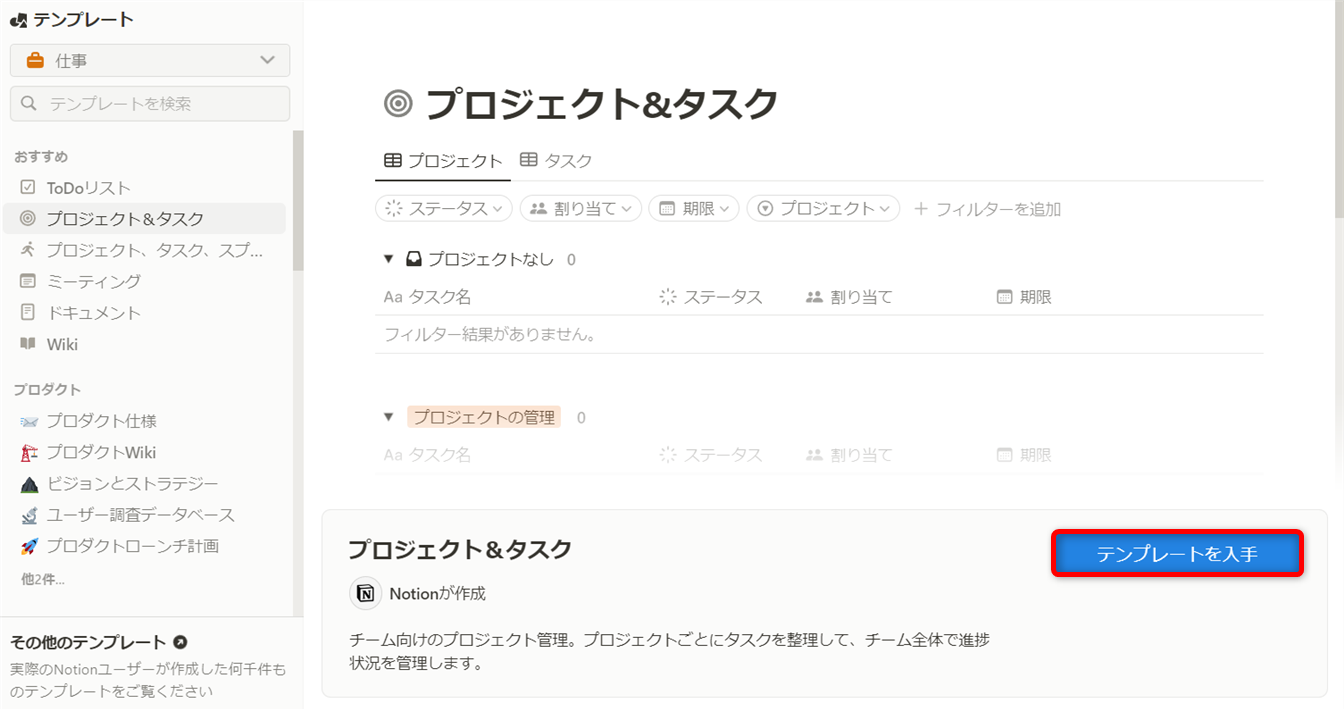This screenshot has width=1344, height=709.
Task: Open the 割り当て filter dropdown
Action: [580, 209]
